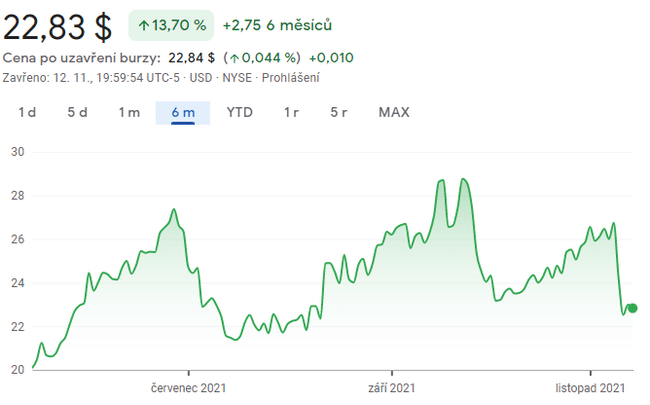The width and height of the screenshot is (650, 405).
Task: Click the září 2021 axis label
Action: [x=391, y=387]
